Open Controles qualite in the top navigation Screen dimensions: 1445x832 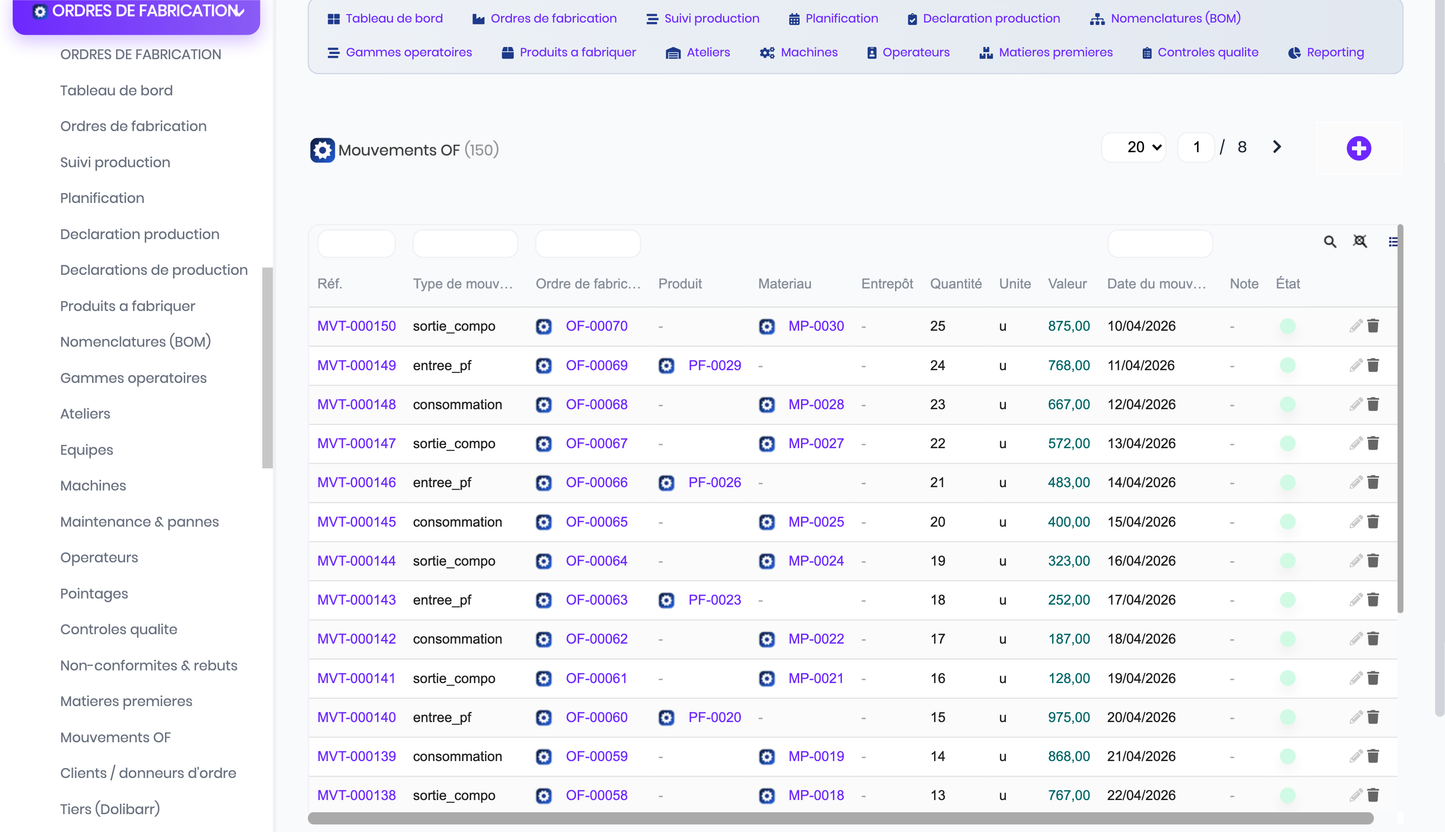[x=1199, y=52]
